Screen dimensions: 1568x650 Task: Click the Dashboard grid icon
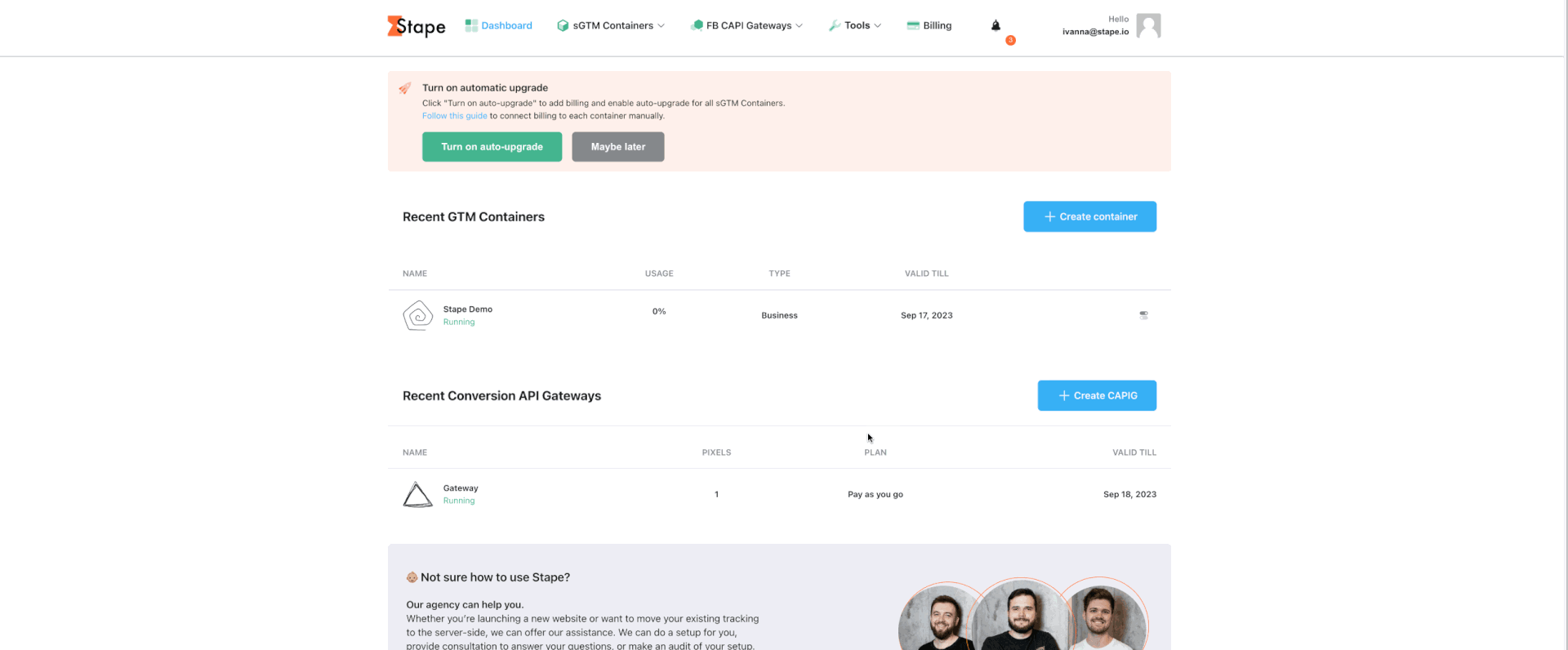471,25
